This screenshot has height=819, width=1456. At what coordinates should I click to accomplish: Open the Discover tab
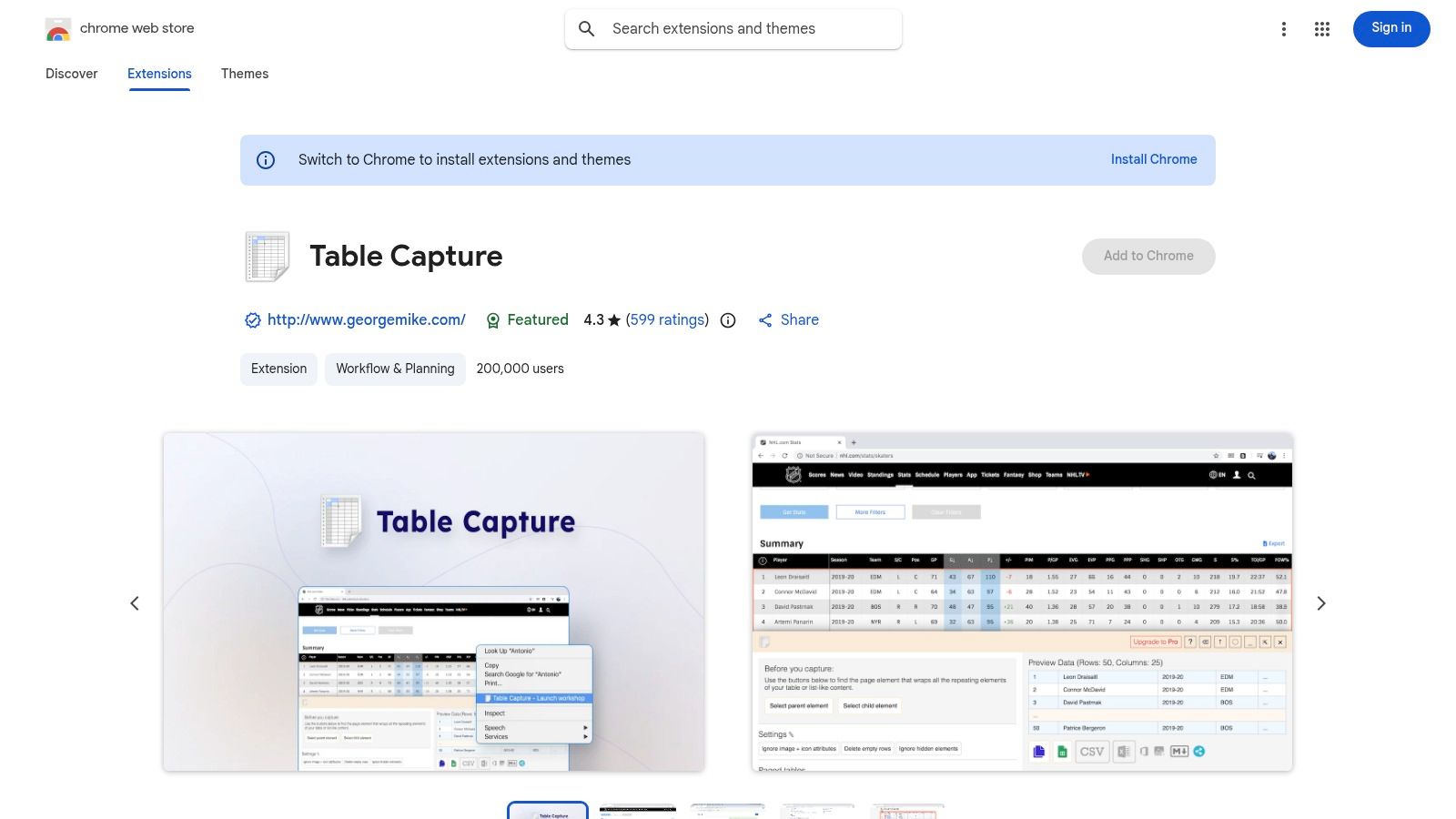pos(72,74)
